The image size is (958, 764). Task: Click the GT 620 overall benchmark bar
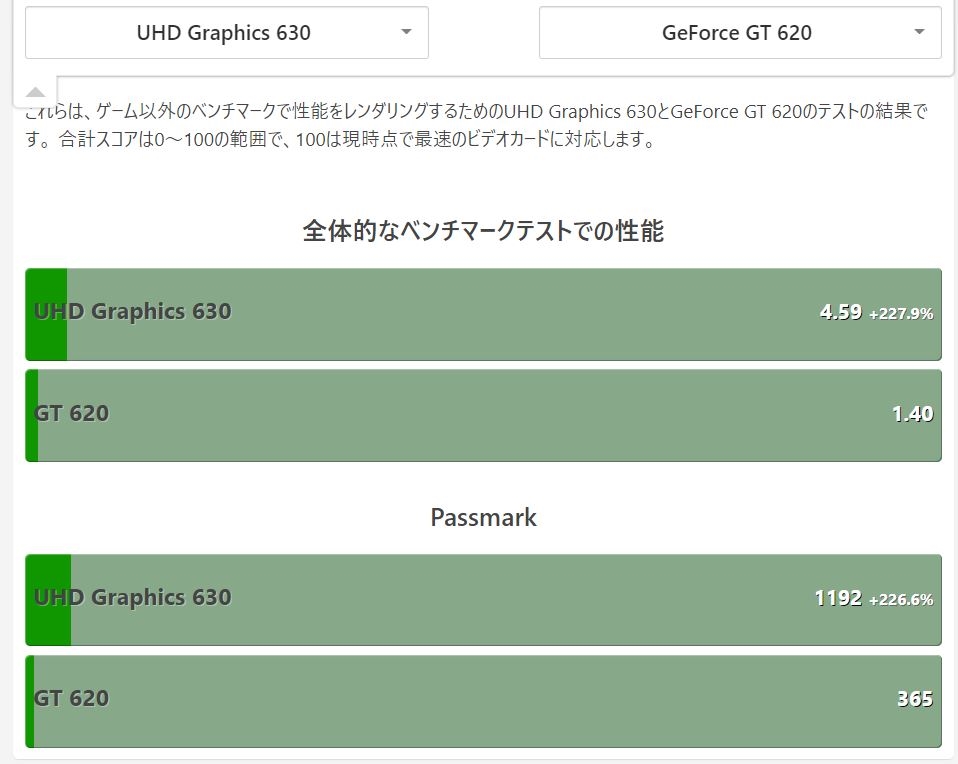(x=483, y=416)
